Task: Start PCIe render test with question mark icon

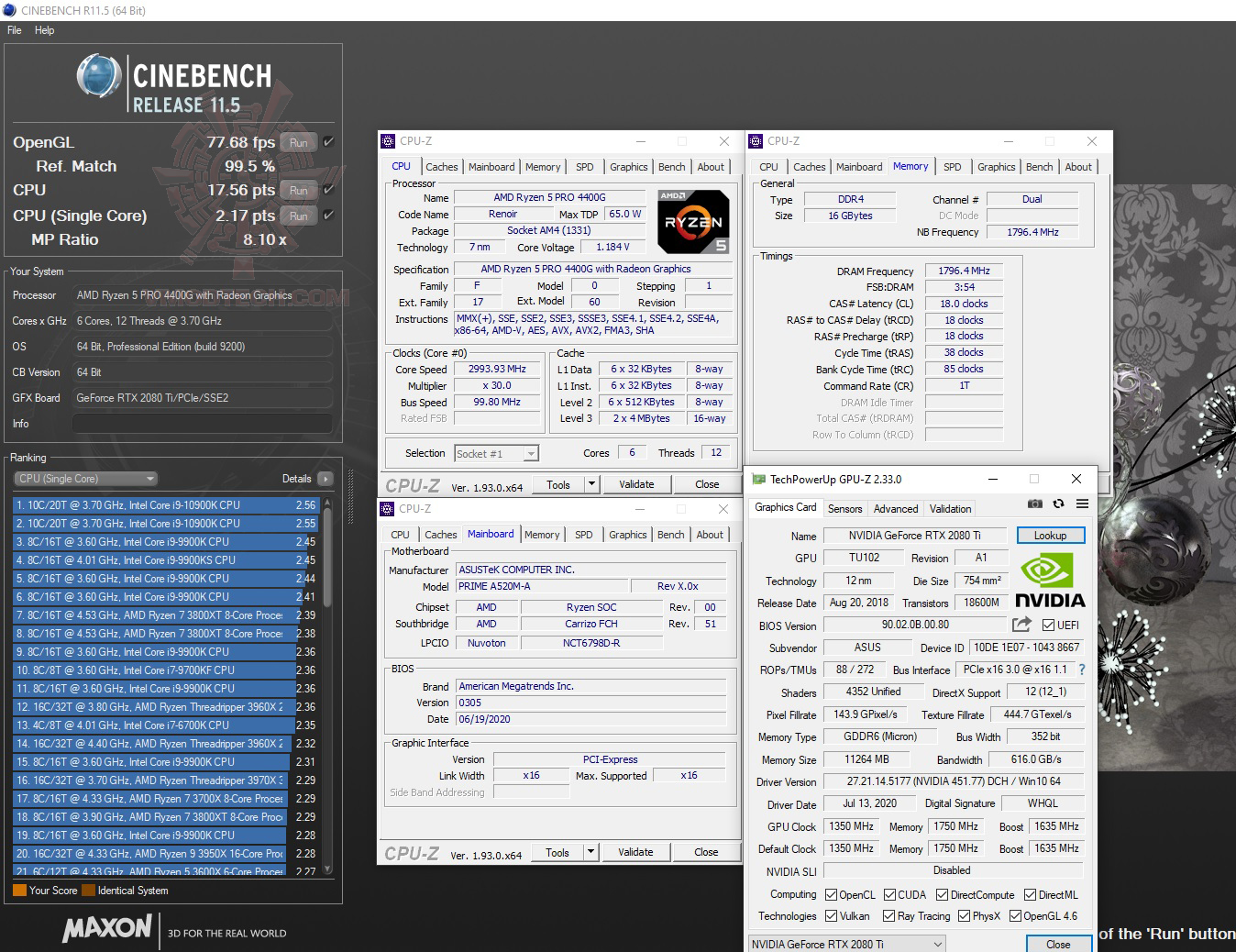Action: click(1083, 670)
